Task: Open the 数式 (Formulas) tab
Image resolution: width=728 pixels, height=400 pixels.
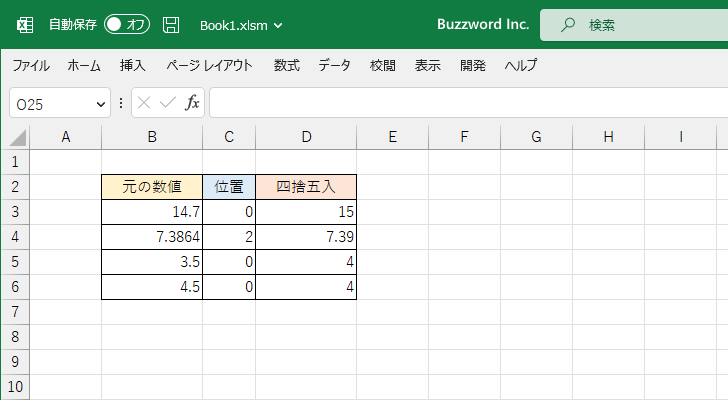Action: tap(286, 65)
